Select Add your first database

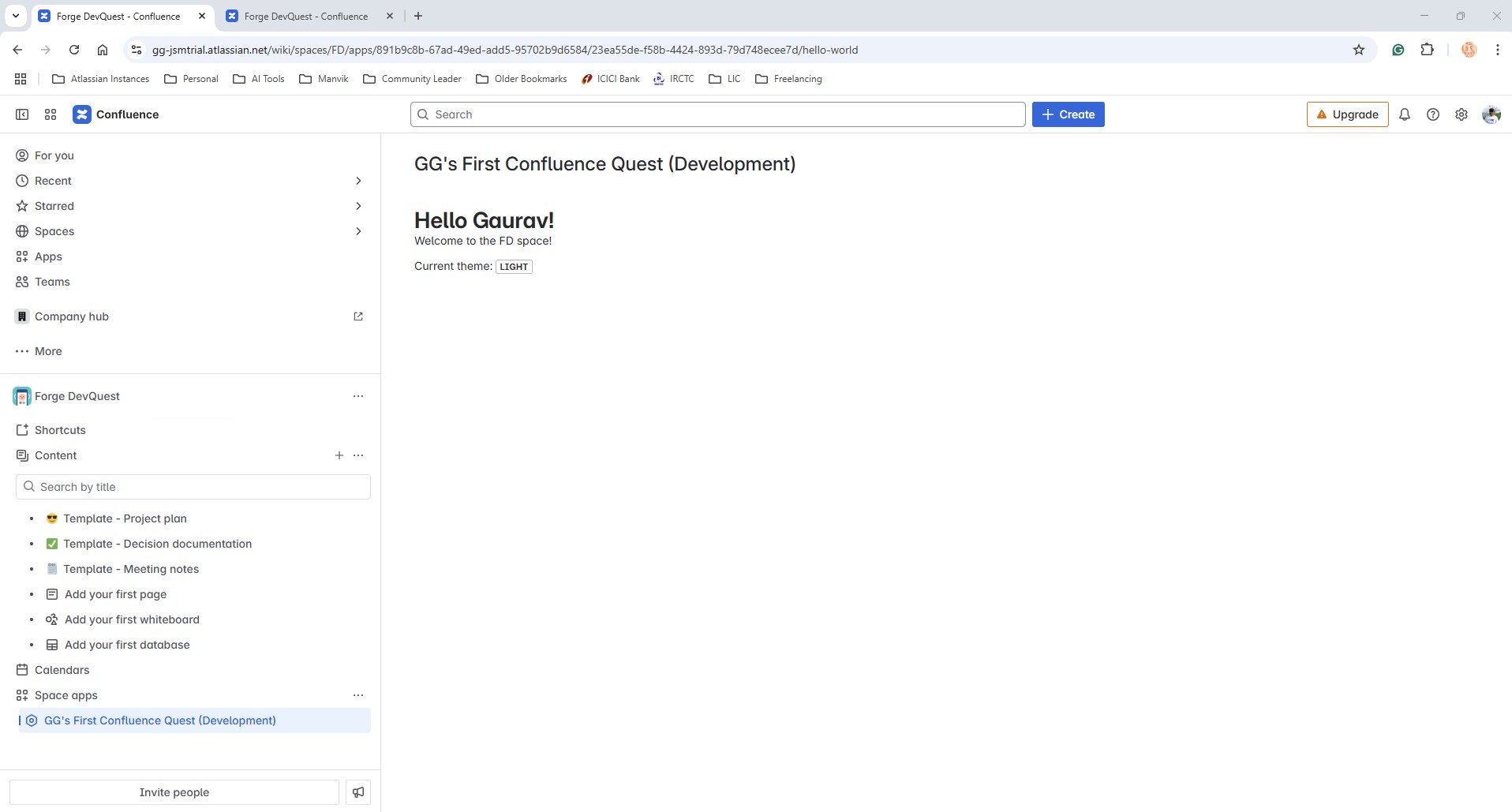click(127, 645)
